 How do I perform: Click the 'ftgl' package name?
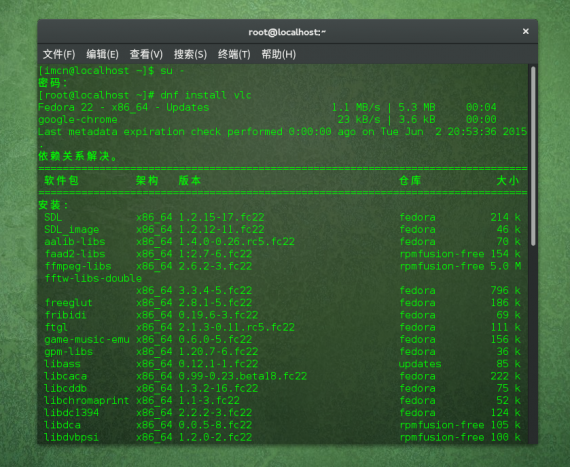coord(56,327)
